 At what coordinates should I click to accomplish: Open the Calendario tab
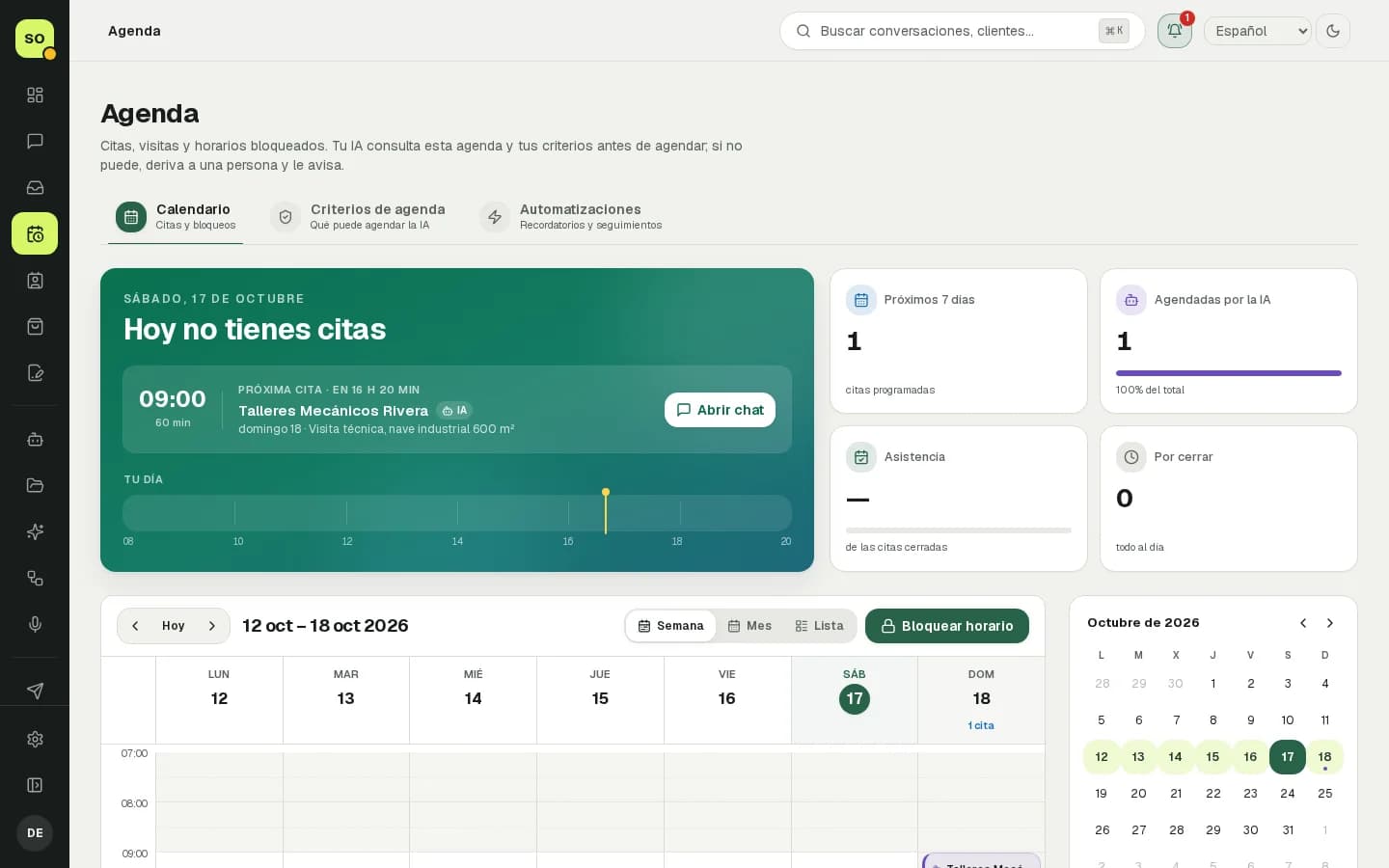point(176,217)
